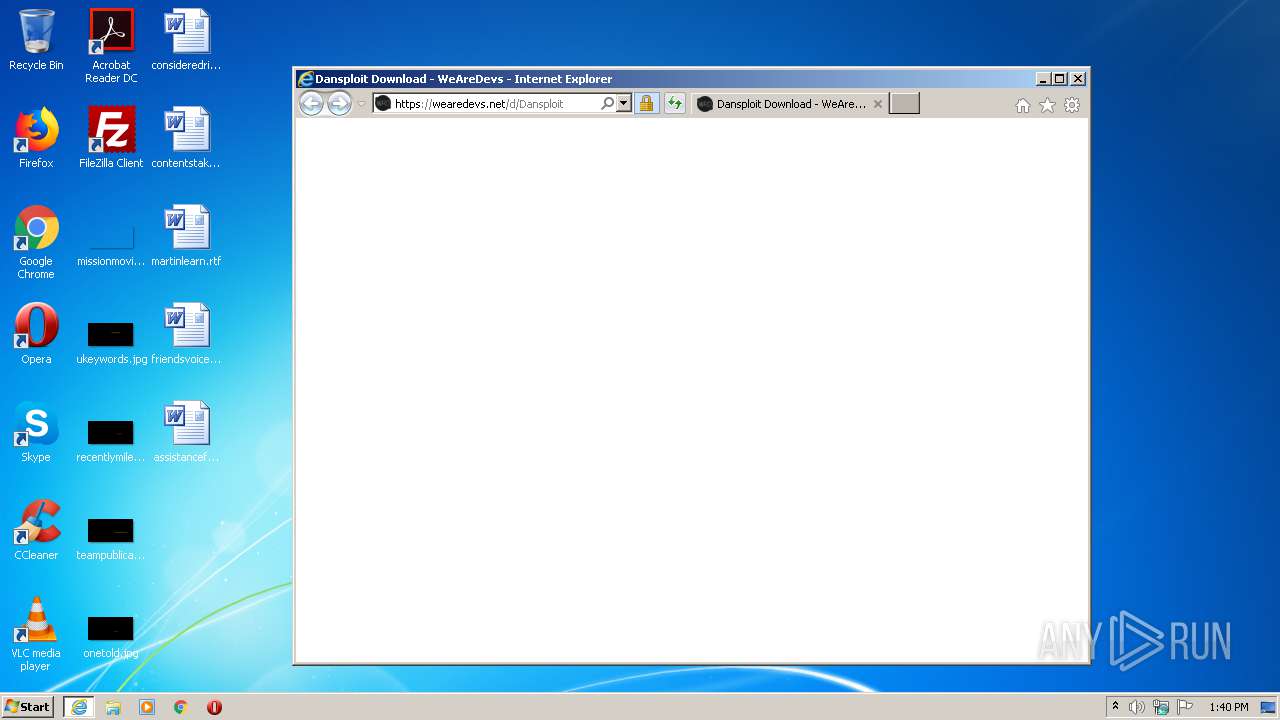Launch VLC media player from desktop
This screenshot has width=1280, height=720.
coord(36,634)
